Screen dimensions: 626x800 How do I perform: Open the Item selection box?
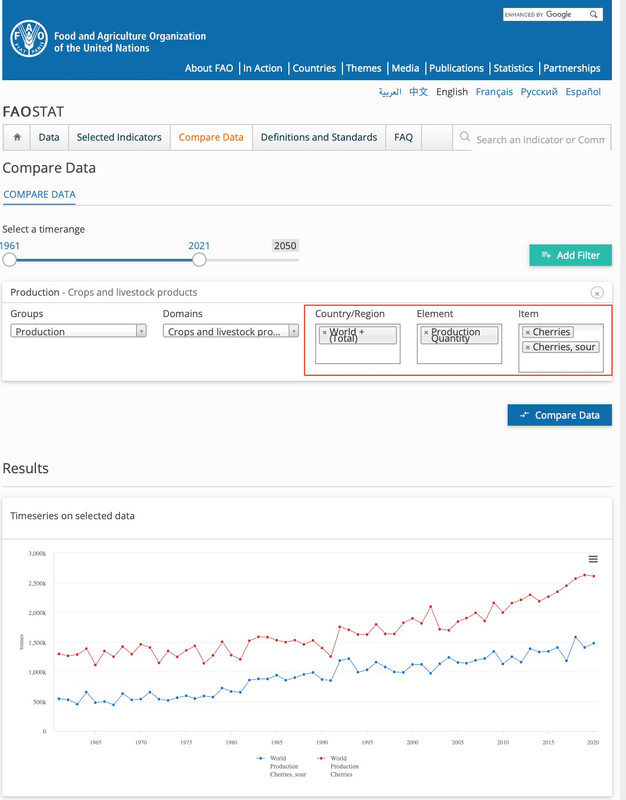pos(561,348)
